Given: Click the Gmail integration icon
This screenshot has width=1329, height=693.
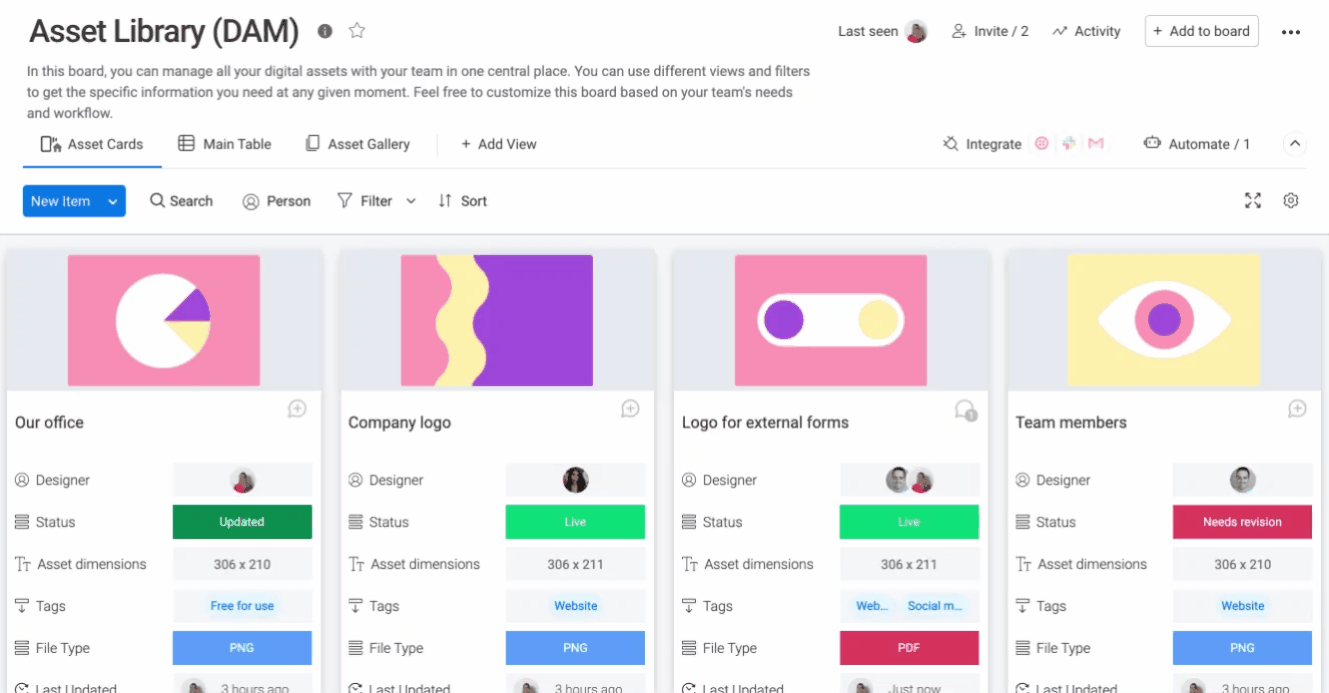Looking at the screenshot, I should click(x=1096, y=144).
